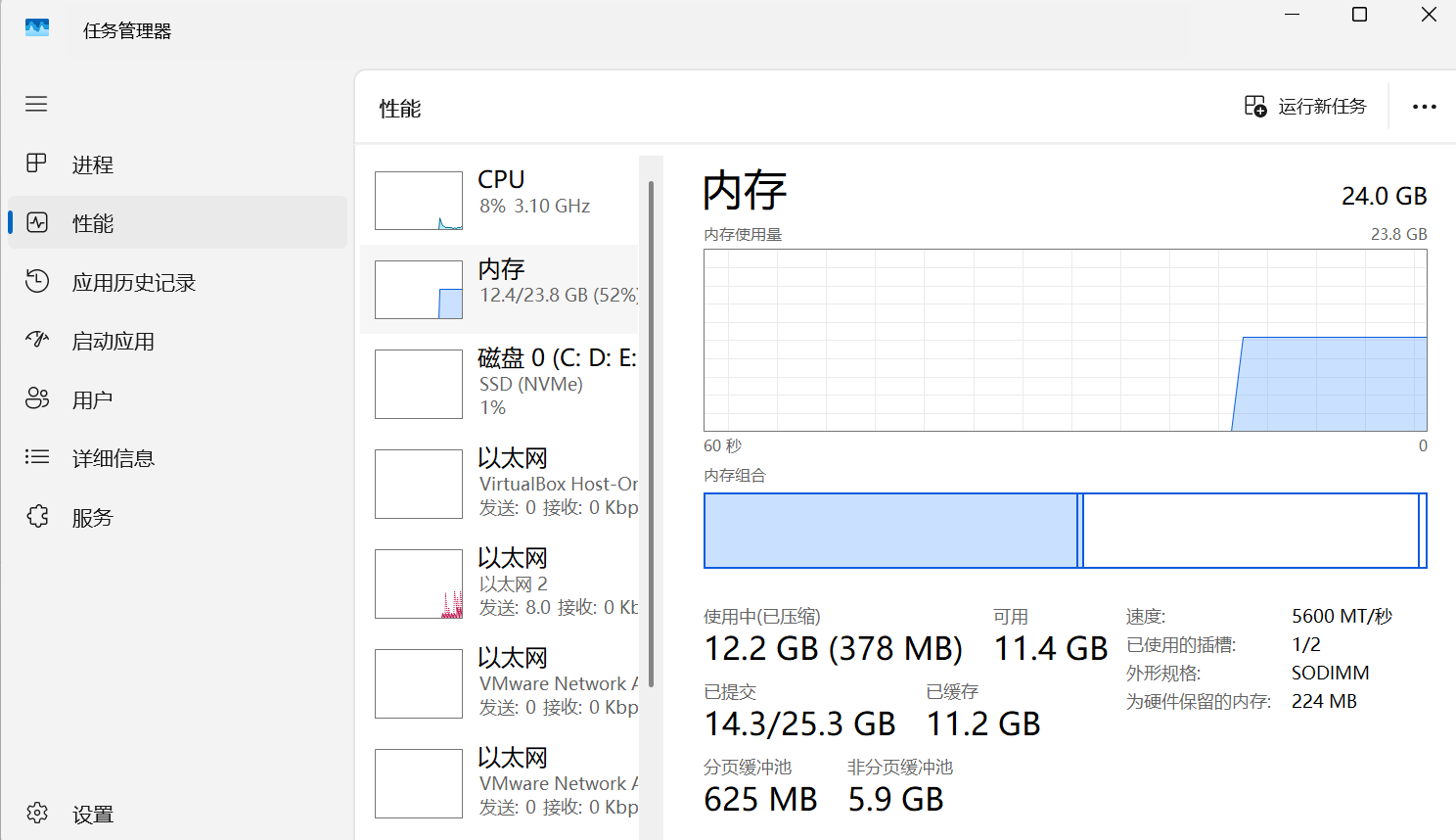This screenshot has height=840, width=1456.
Task: Select the 以太网 2 graph thumbnail
Action: [x=419, y=583]
